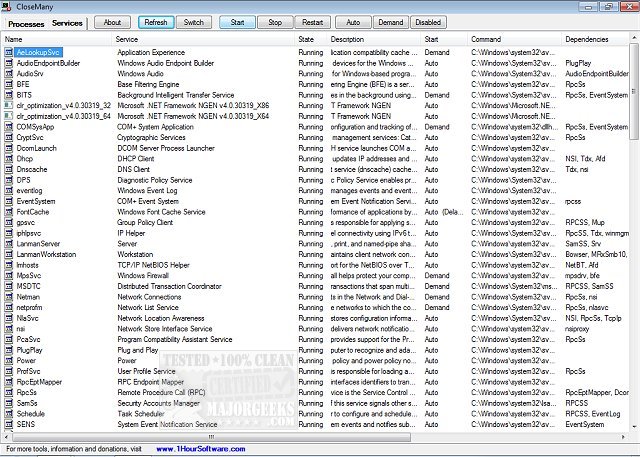Click the horizontal scrollbar thumb
The height and width of the screenshot is (457, 640).
coord(211,437)
